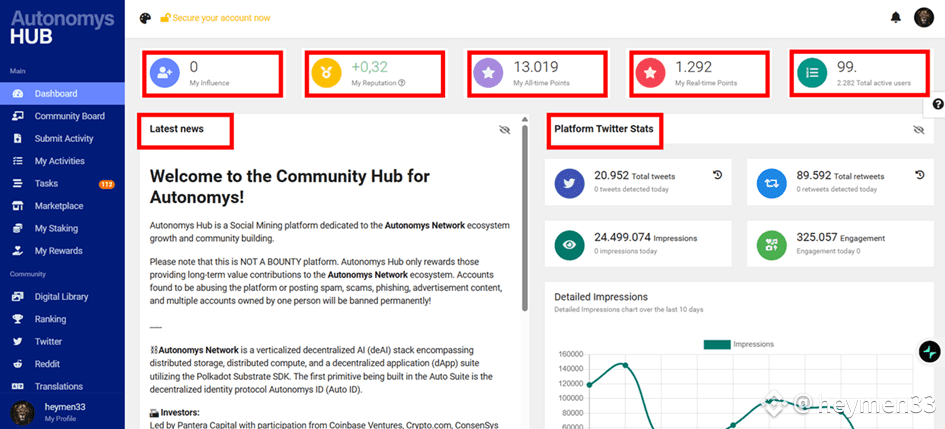Open Reddit in the sidebar
This screenshot has height=429, width=945.
tap(62, 364)
